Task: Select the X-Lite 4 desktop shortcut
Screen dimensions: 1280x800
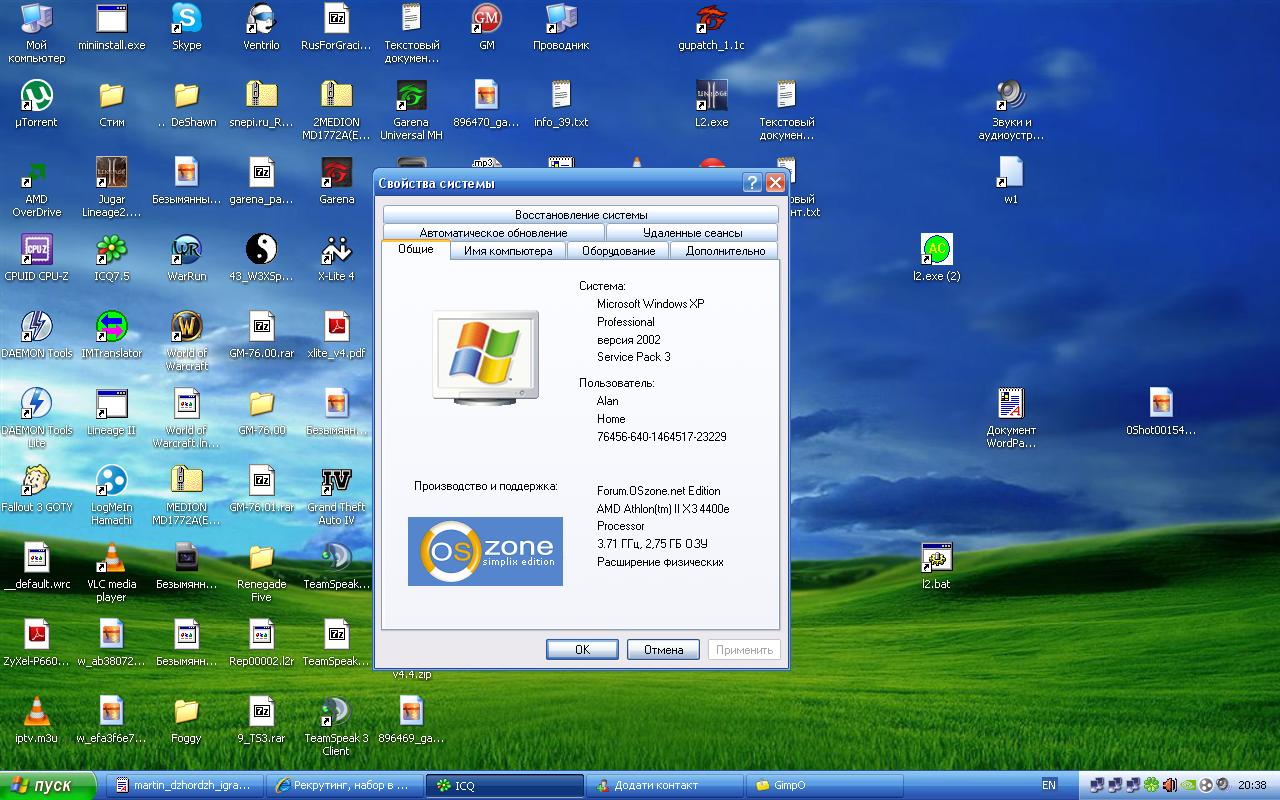Action: coord(336,258)
